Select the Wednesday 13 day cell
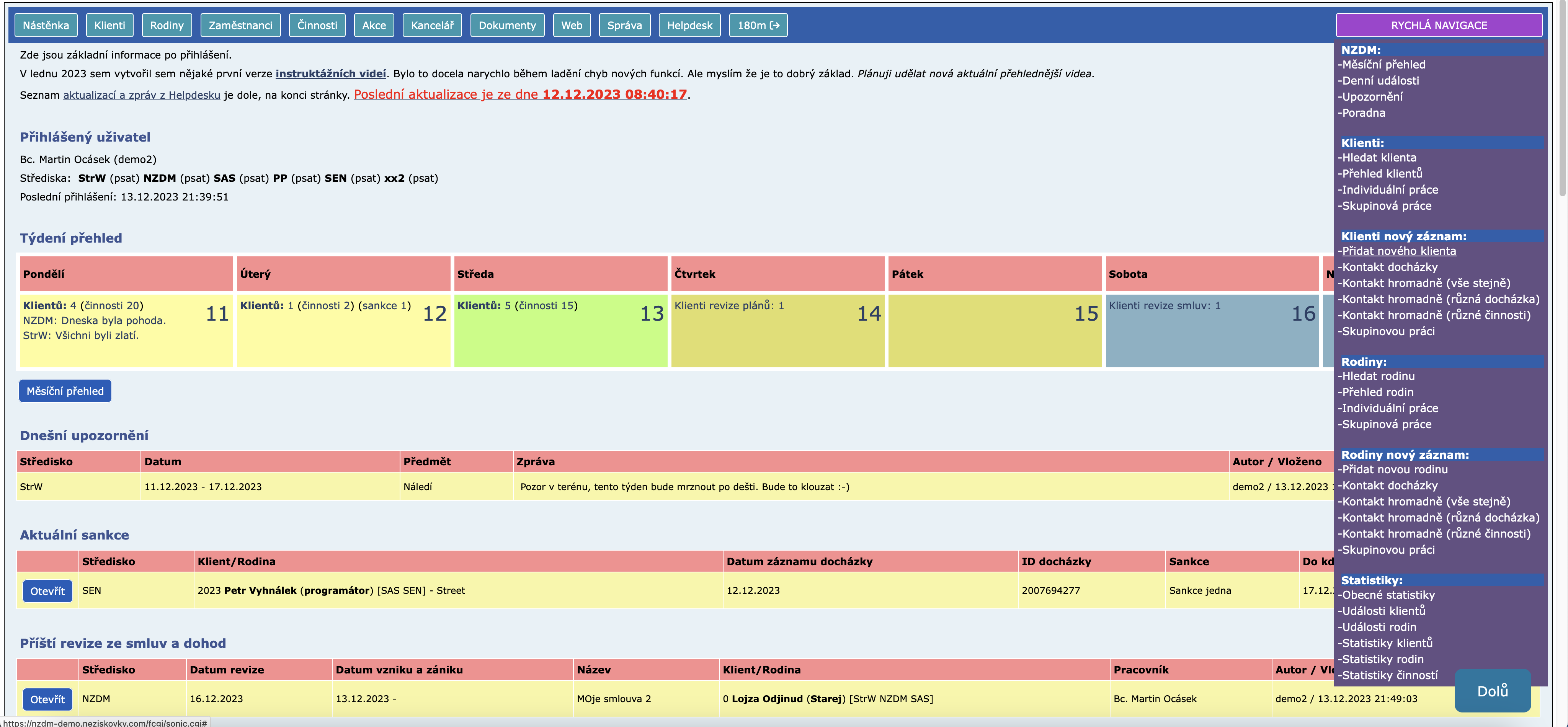Viewport: 1568px width, 727px height. tap(560, 330)
